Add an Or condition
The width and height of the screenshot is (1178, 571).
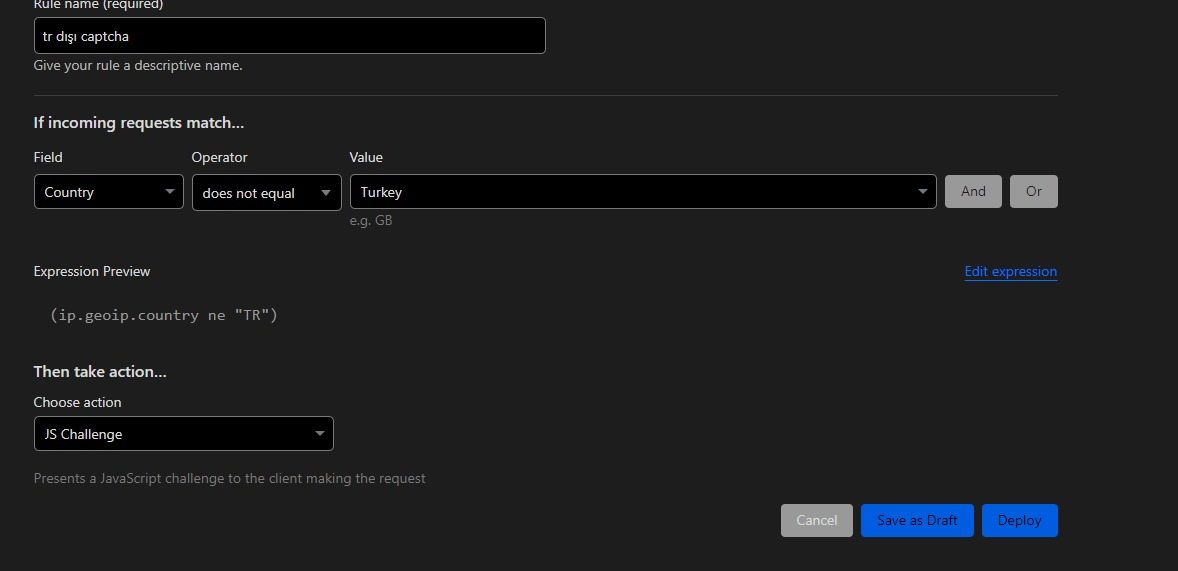(x=1034, y=192)
